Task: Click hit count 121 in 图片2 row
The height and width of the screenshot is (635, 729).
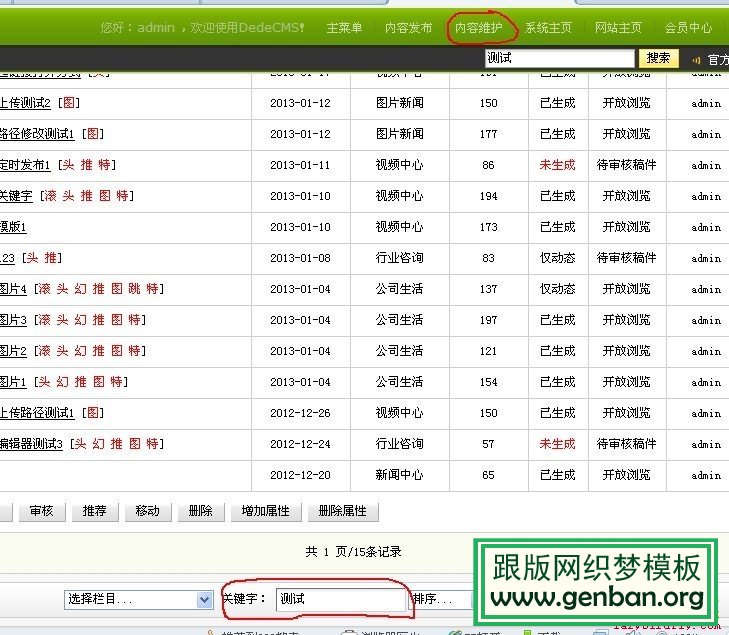Action: point(488,351)
